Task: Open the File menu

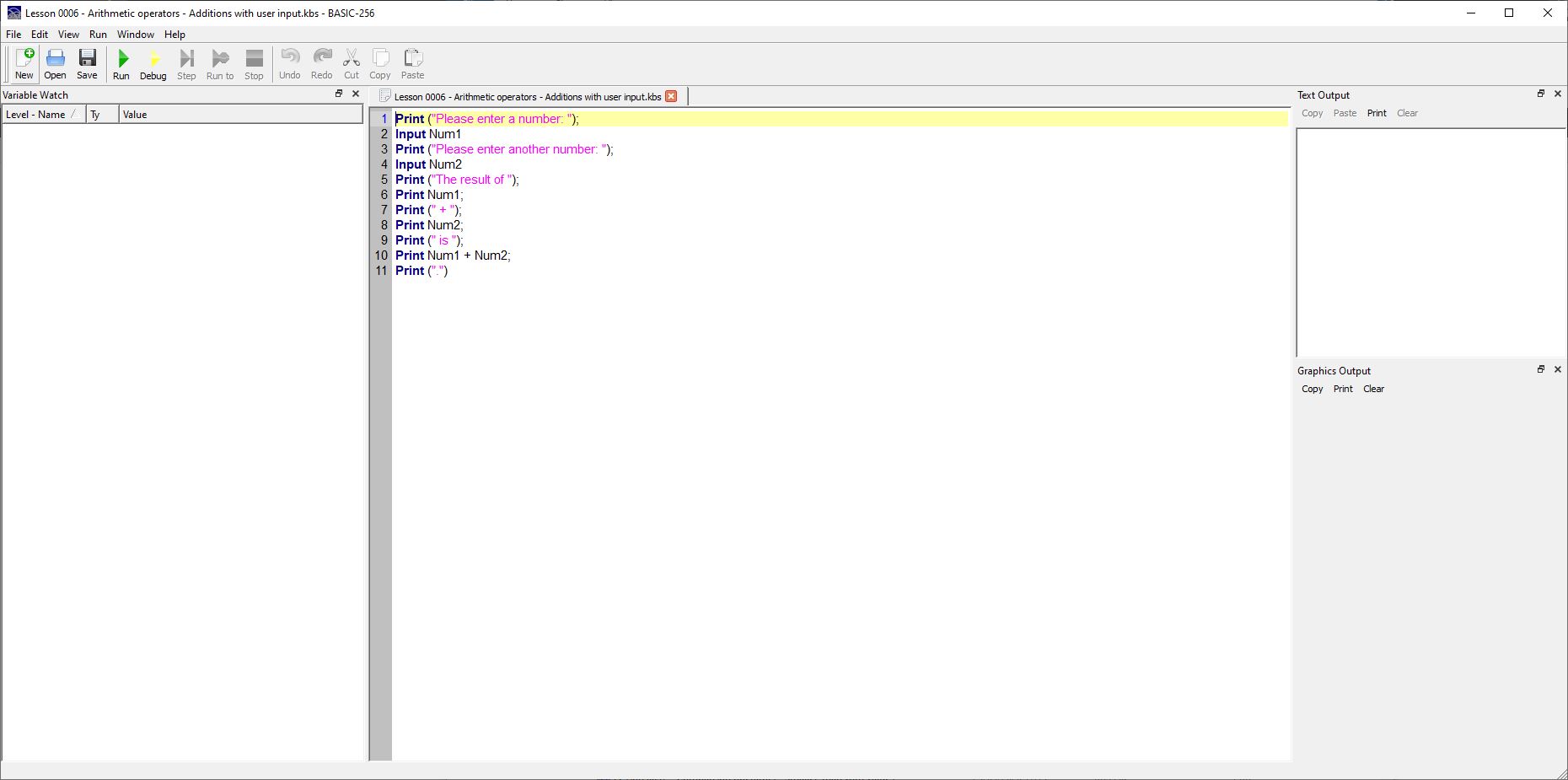Action: [13, 35]
